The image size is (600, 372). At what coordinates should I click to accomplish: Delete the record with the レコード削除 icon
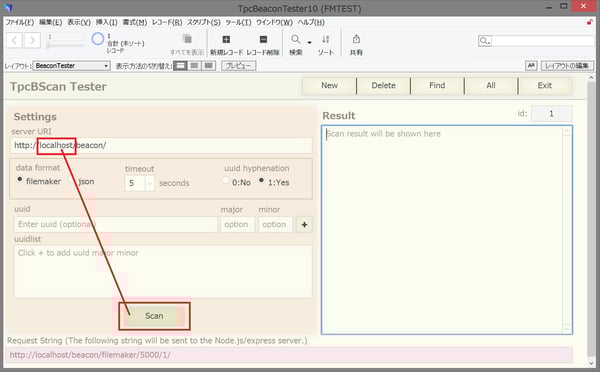coord(263,39)
